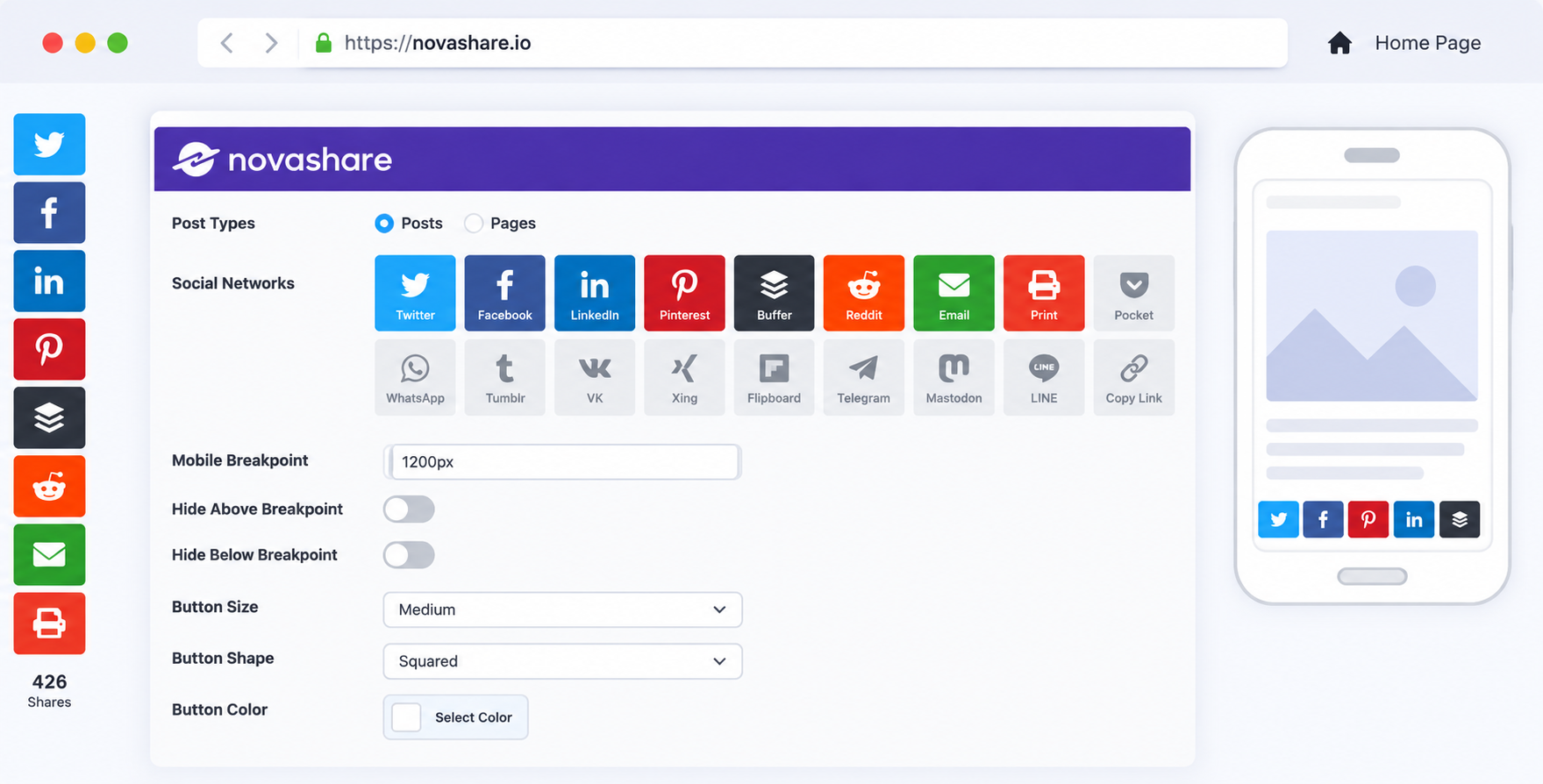Enable the Copy Link network tile
Image resolution: width=1543 pixels, height=784 pixels.
click(1133, 377)
